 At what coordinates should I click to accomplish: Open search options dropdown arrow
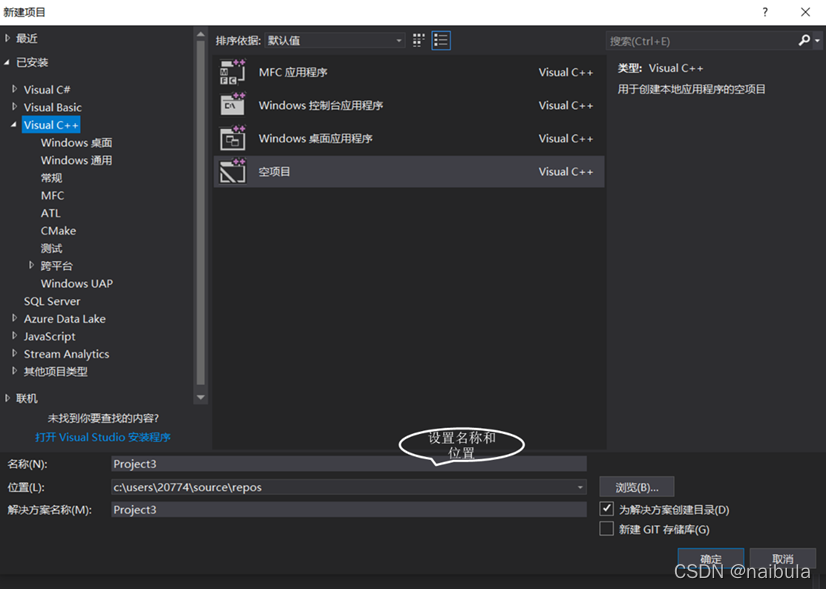click(817, 41)
